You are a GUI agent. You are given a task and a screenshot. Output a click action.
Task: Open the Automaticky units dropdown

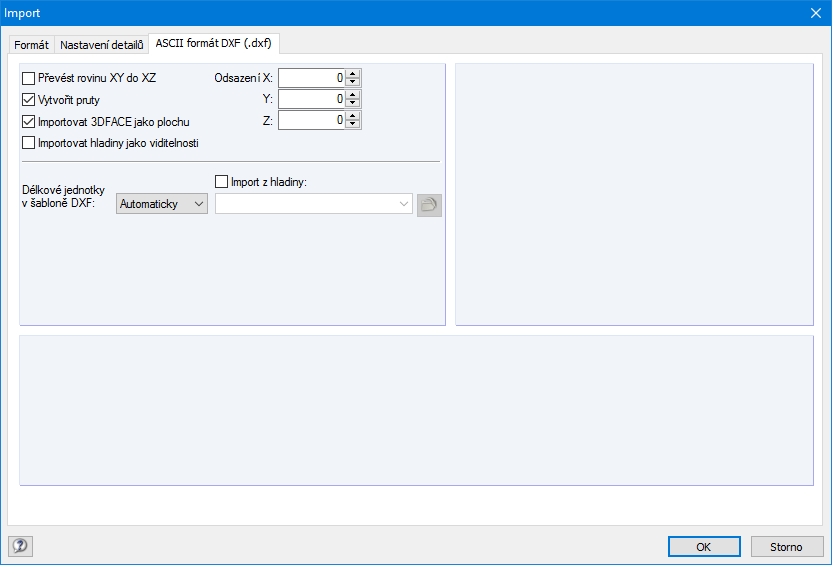pos(162,204)
